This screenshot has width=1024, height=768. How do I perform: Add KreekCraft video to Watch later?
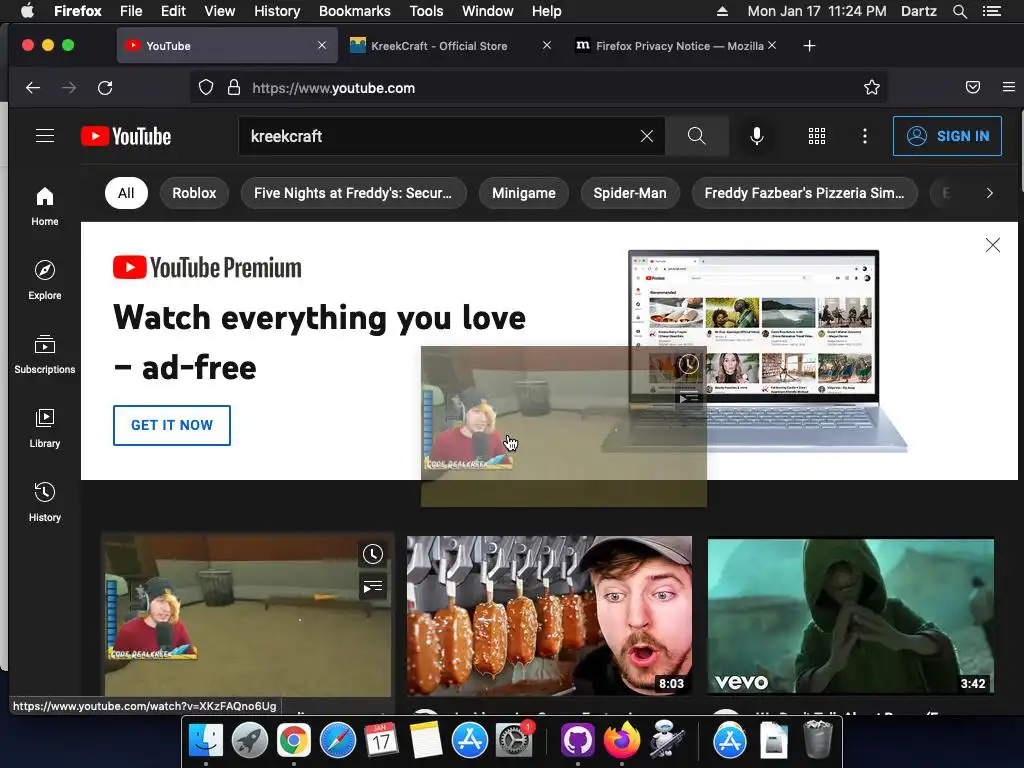pos(373,554)
